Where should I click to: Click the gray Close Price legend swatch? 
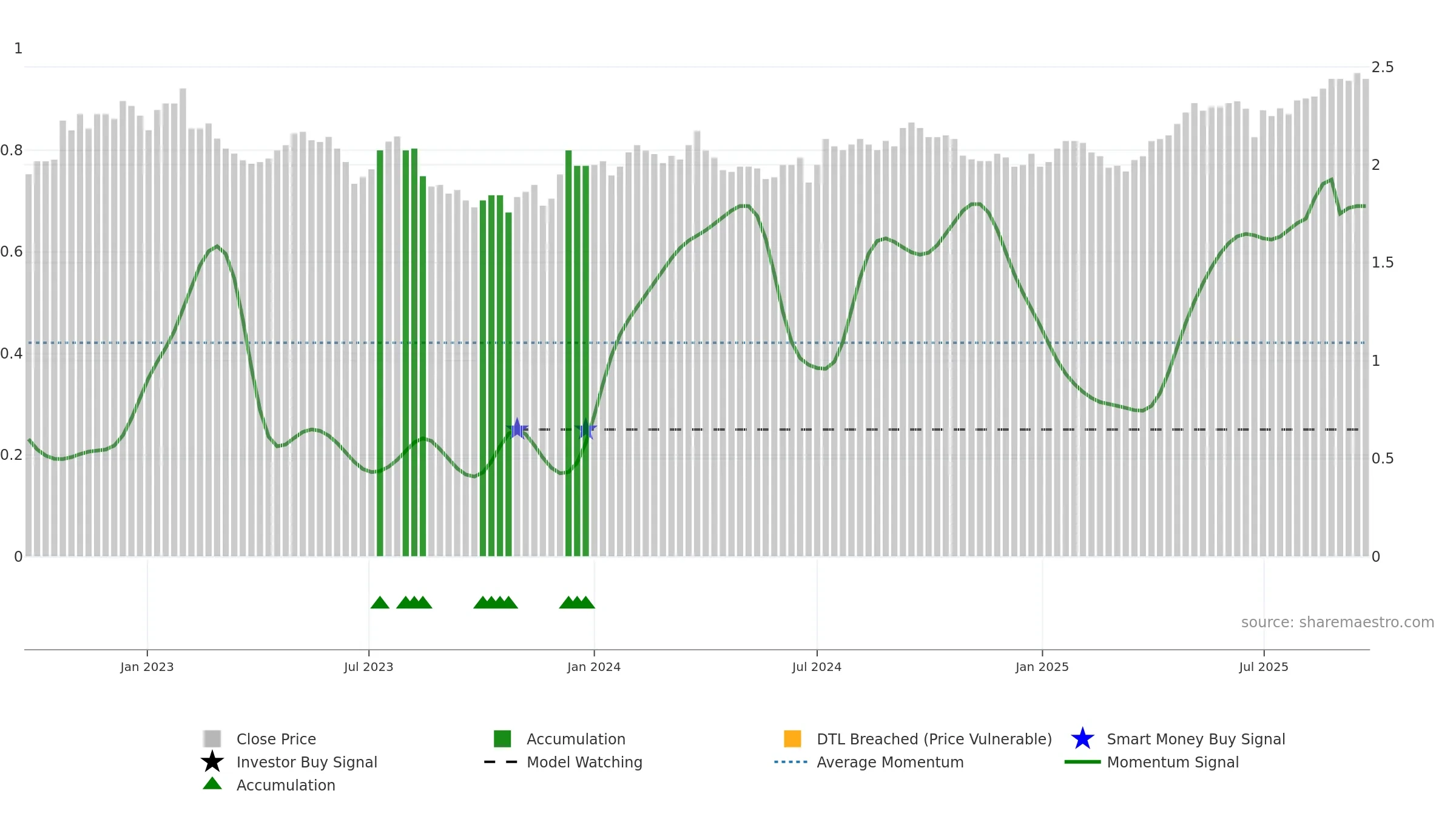212,738
